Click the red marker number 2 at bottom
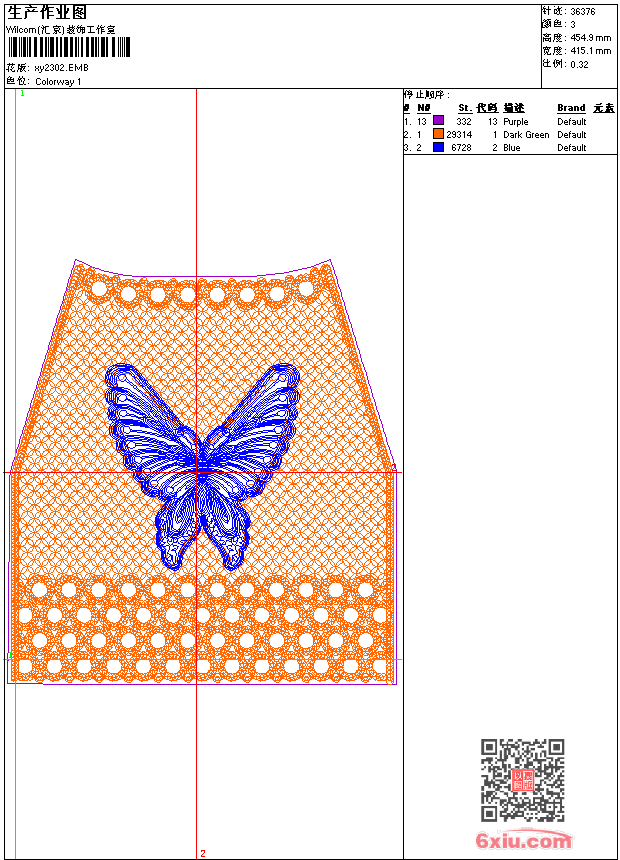Image resolution: width=620 pixels, height=860 pixels. coord(203,853)
